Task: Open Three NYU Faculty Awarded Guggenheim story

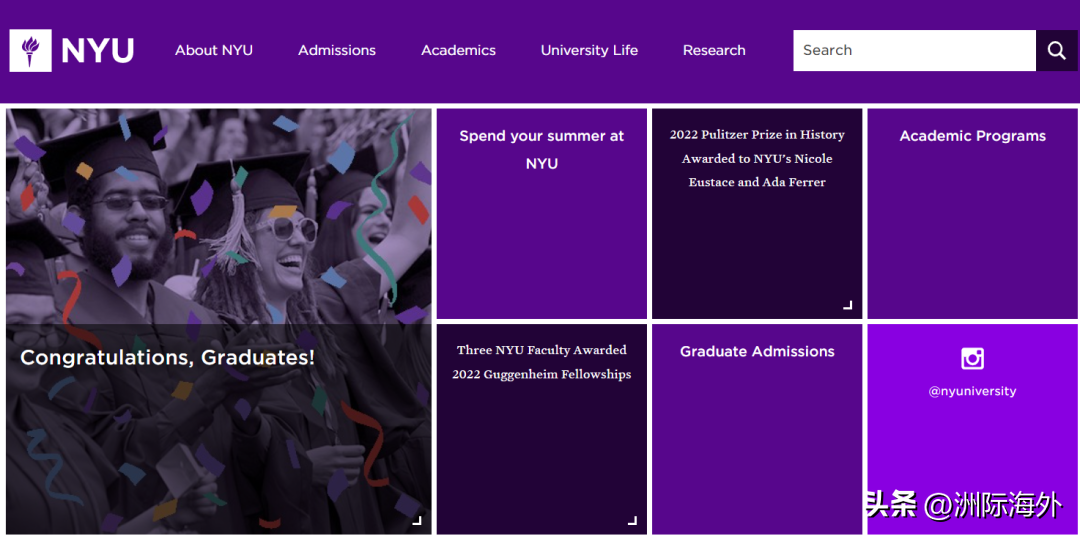Action: pyautogui.click(x=541, y=362)
